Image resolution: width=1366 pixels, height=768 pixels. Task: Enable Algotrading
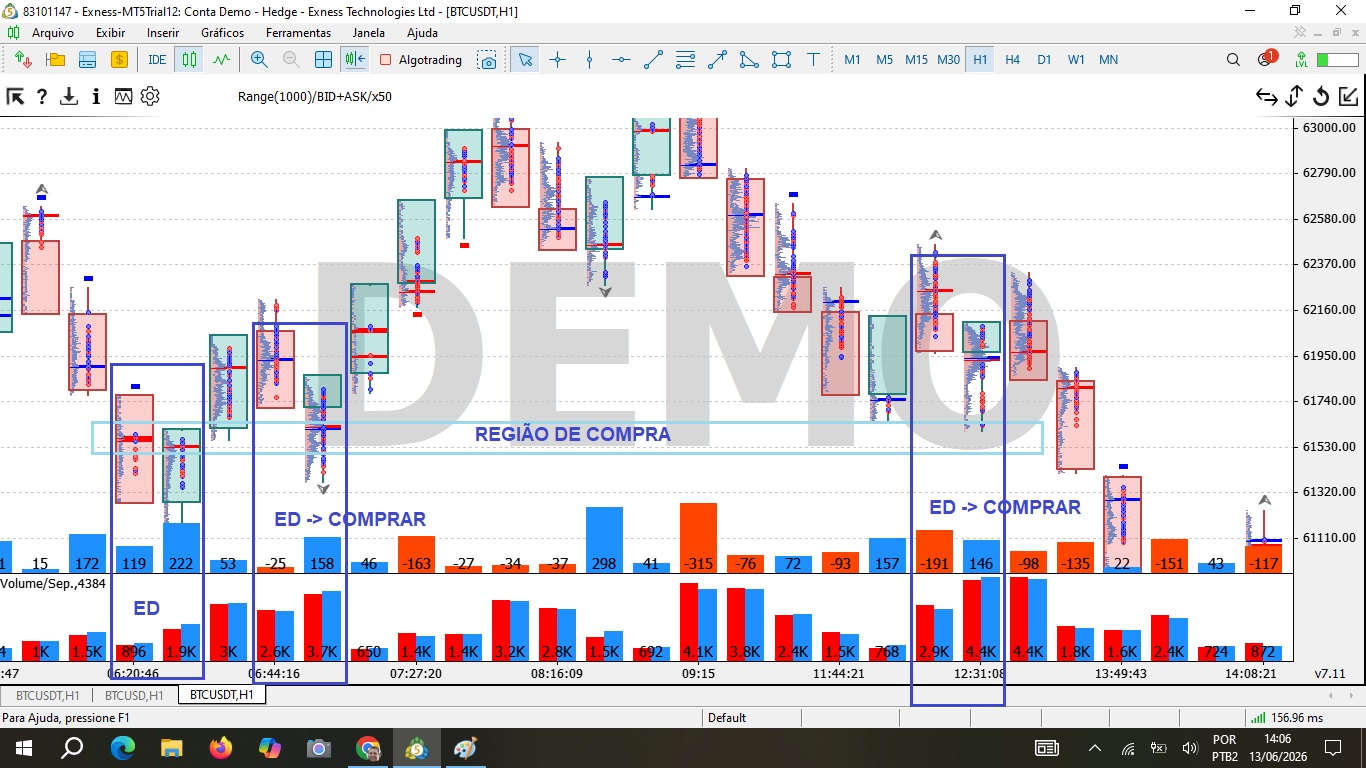[421, 59]
